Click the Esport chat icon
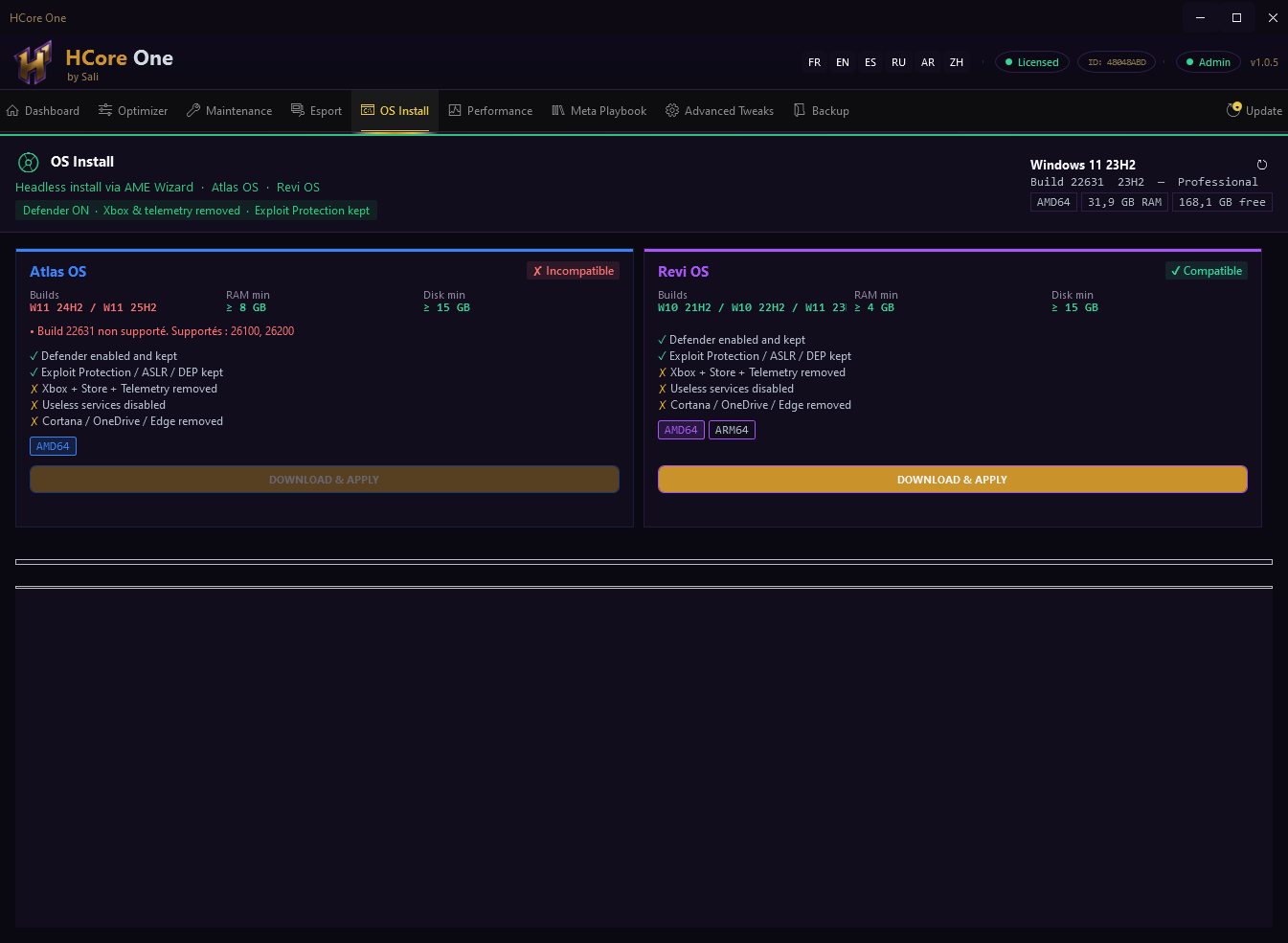Viewport: 1288px width, 943px height. (x=298, y=111)
